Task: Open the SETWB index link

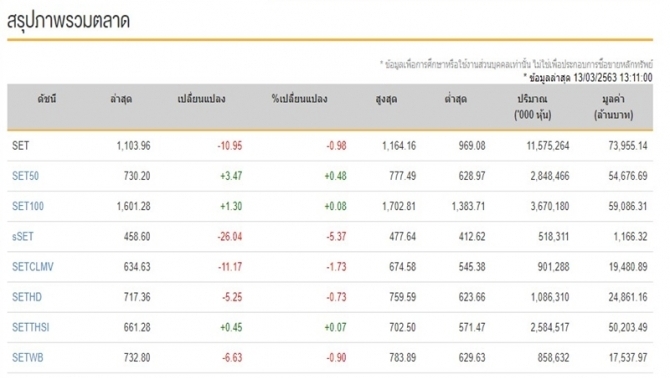Action: click(27, 358)
